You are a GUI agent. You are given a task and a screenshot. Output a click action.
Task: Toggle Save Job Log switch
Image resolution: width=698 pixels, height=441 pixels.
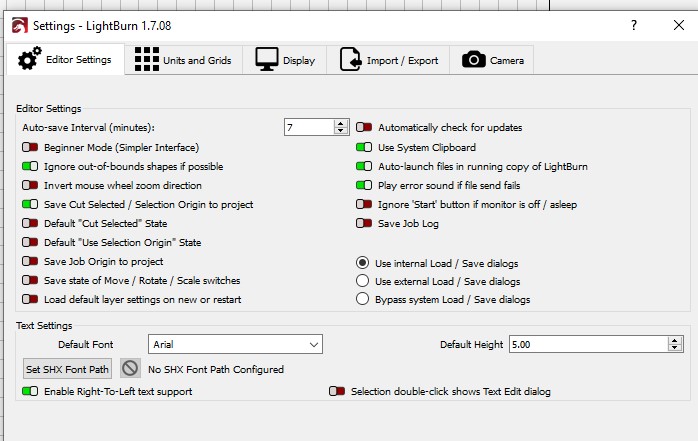click(x=364, y=223)
